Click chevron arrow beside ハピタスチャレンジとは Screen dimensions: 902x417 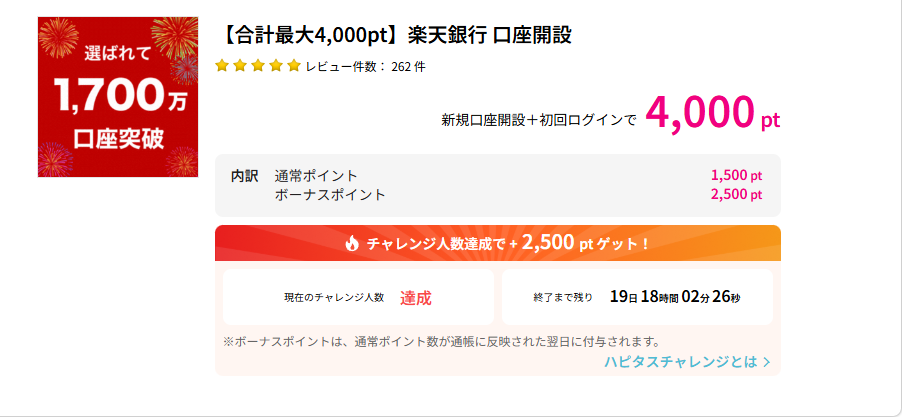(x=767, y=362)
